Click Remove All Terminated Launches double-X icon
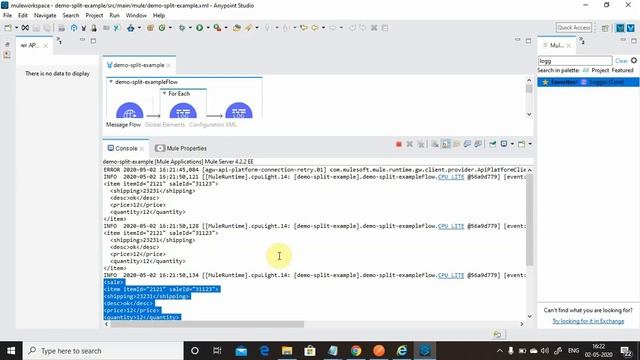This screenshot has height=360, width=640. [x=420, y=144]
